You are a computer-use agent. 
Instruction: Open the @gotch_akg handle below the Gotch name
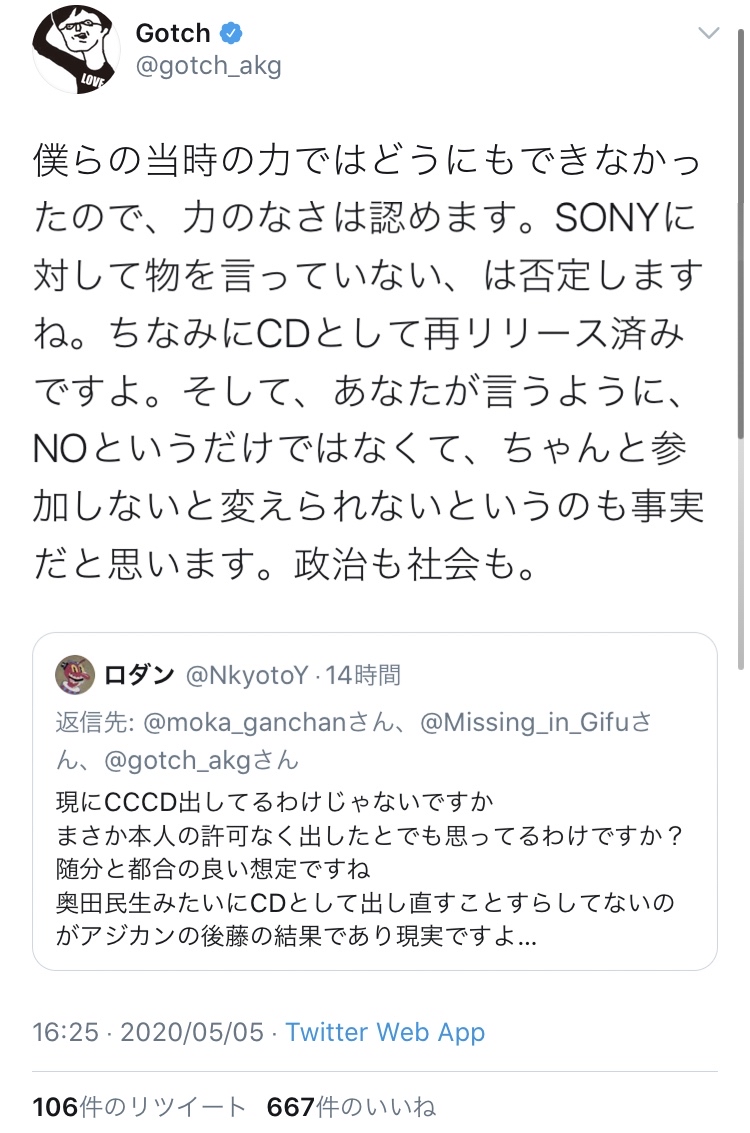(208, 67)
